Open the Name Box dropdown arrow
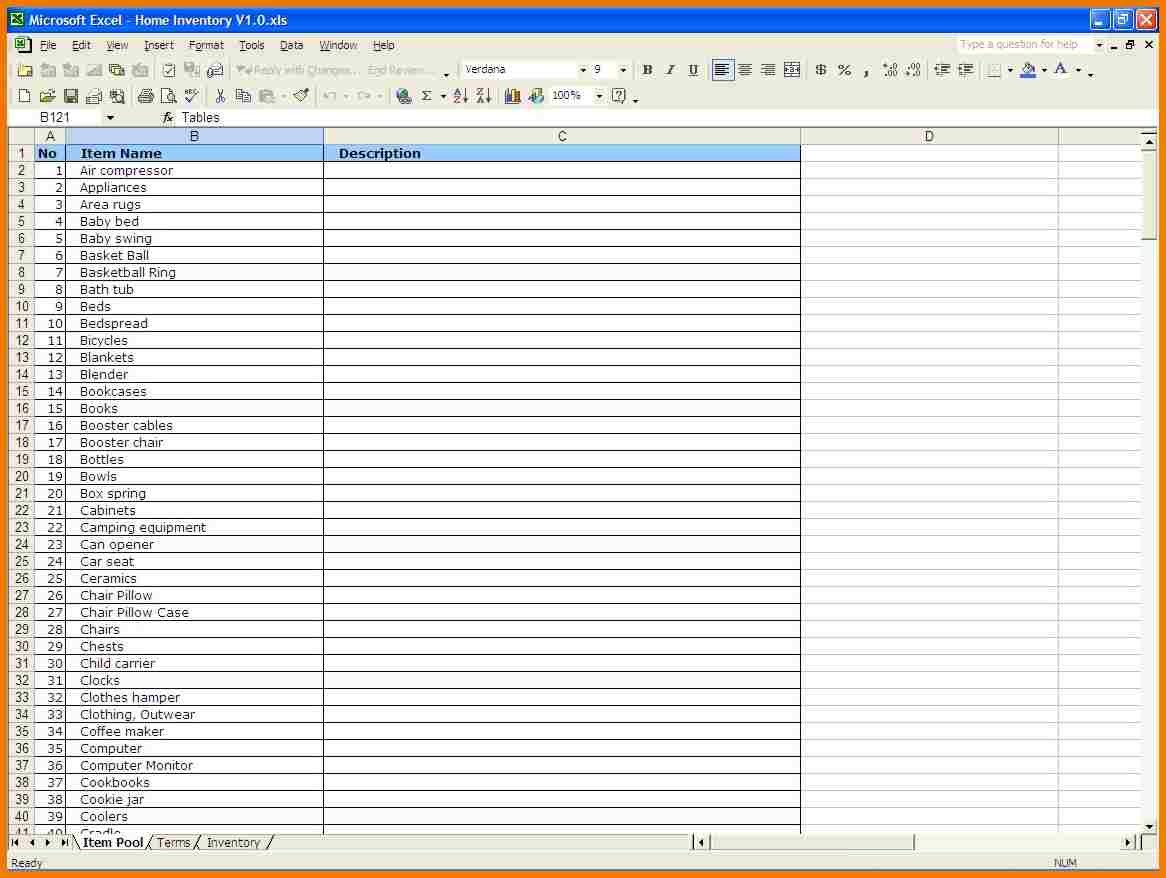 (110, 117)
